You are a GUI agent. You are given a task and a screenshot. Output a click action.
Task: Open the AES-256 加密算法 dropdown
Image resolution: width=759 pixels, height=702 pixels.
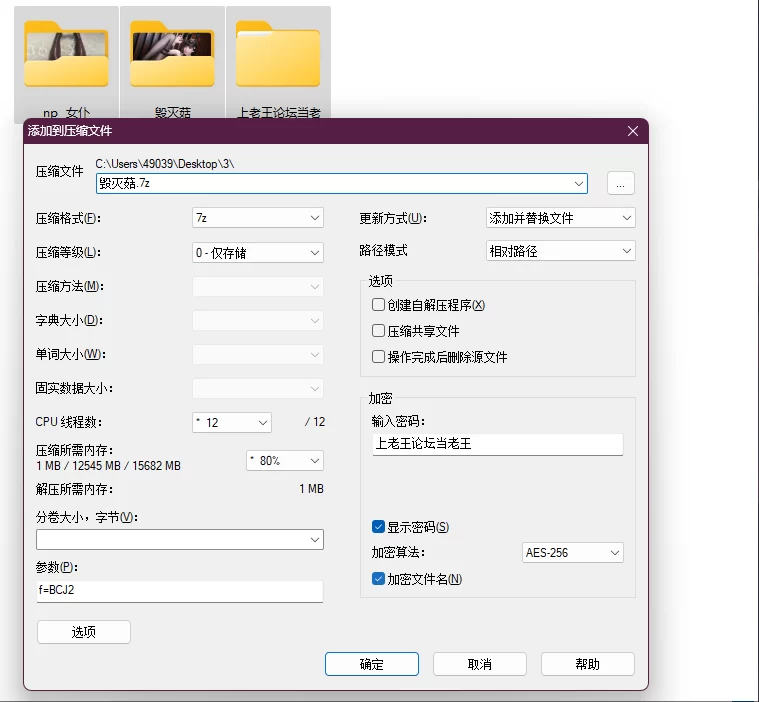coord(573,553)
